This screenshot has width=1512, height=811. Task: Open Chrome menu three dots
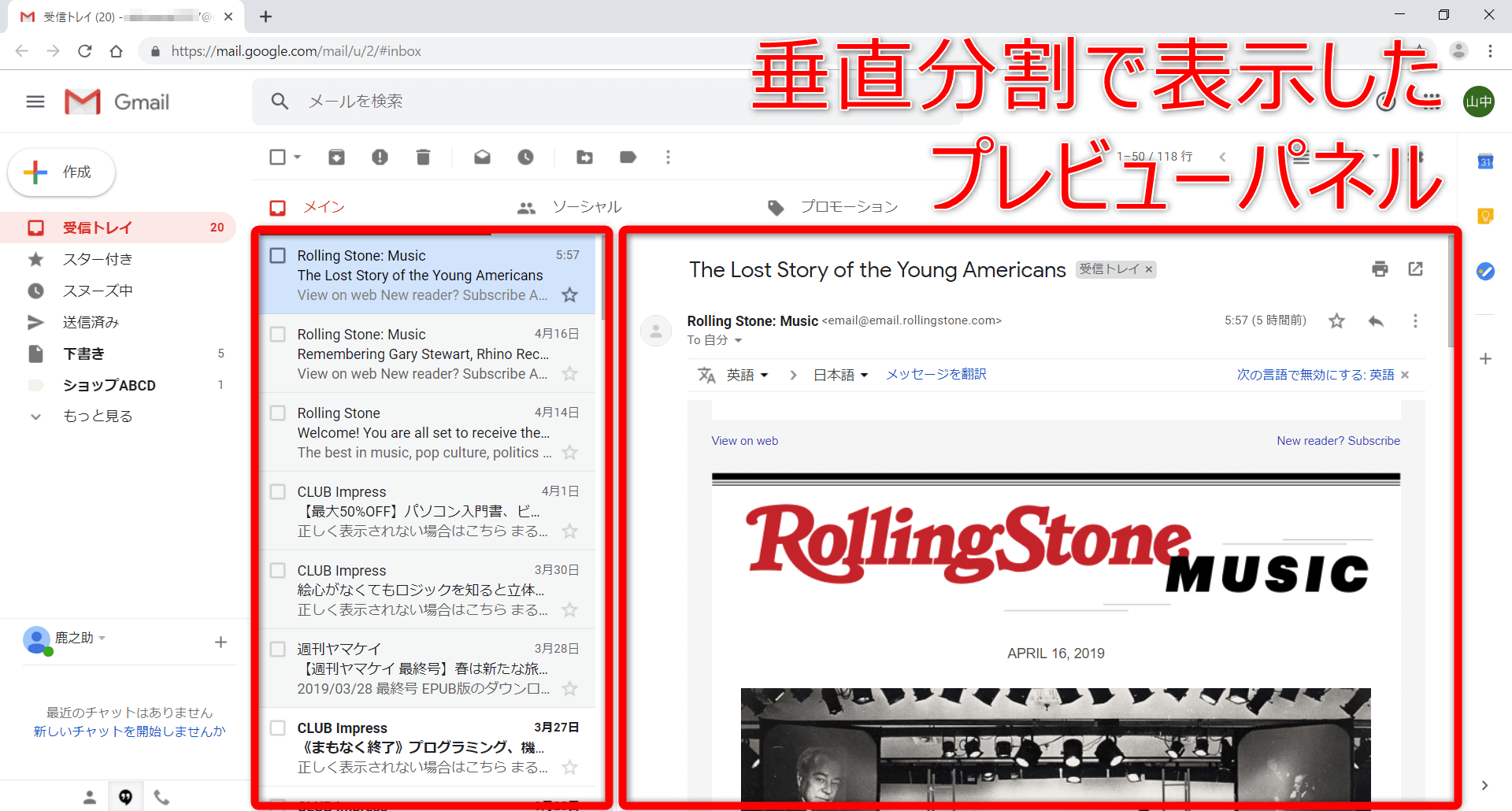coord(1490,51)
